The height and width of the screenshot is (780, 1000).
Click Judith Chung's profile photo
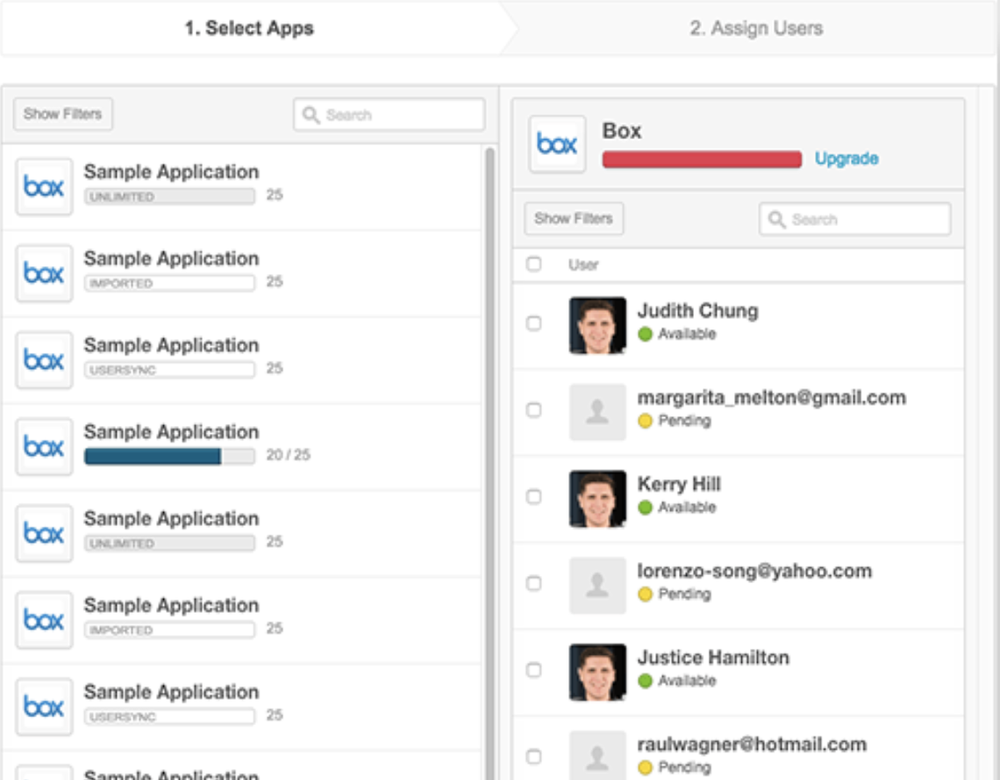[598, 325]
